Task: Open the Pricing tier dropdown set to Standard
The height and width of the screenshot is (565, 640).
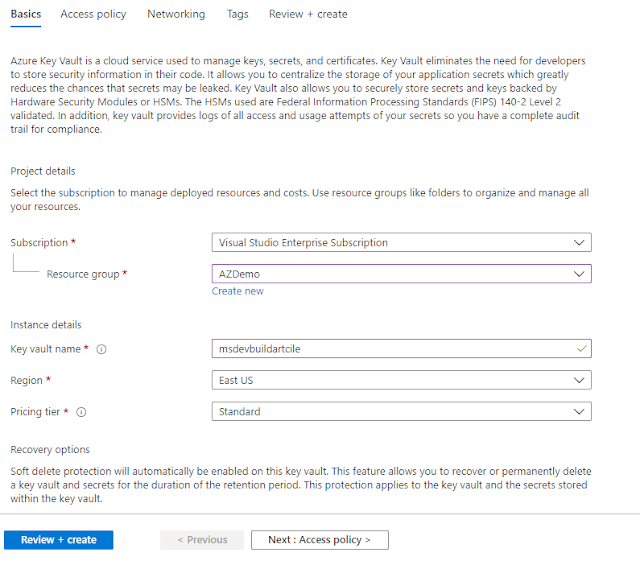Action: pyautogui.click(x=402, y=411)
